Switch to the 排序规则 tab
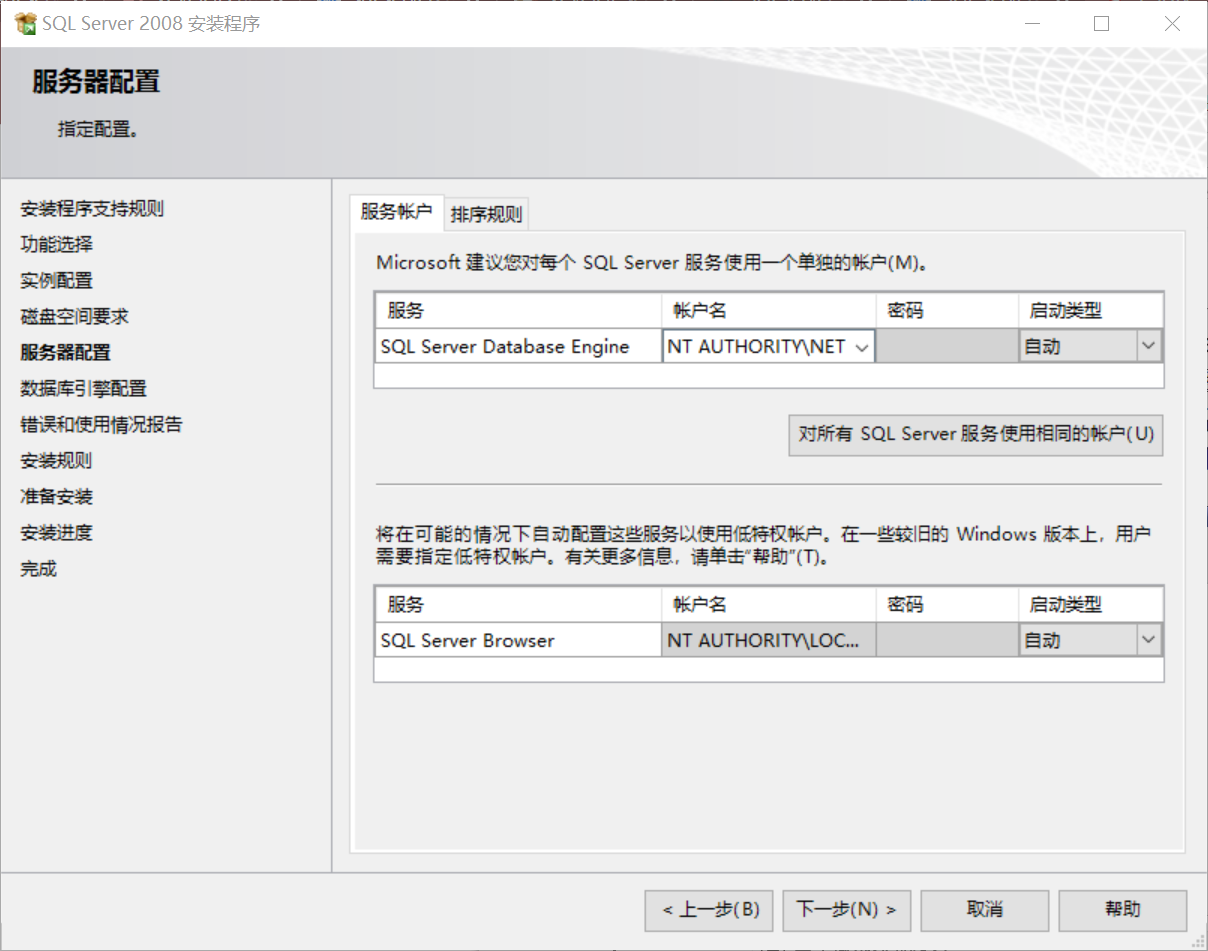This screenshot has width=1208, height=951. [487, 213]
